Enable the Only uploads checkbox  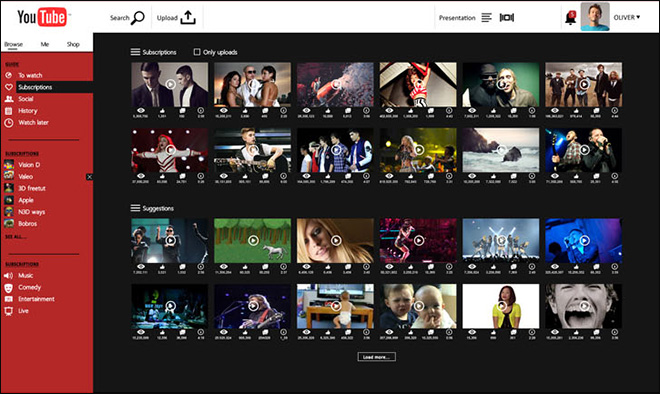pyautogui.click(x=197, y=52)
